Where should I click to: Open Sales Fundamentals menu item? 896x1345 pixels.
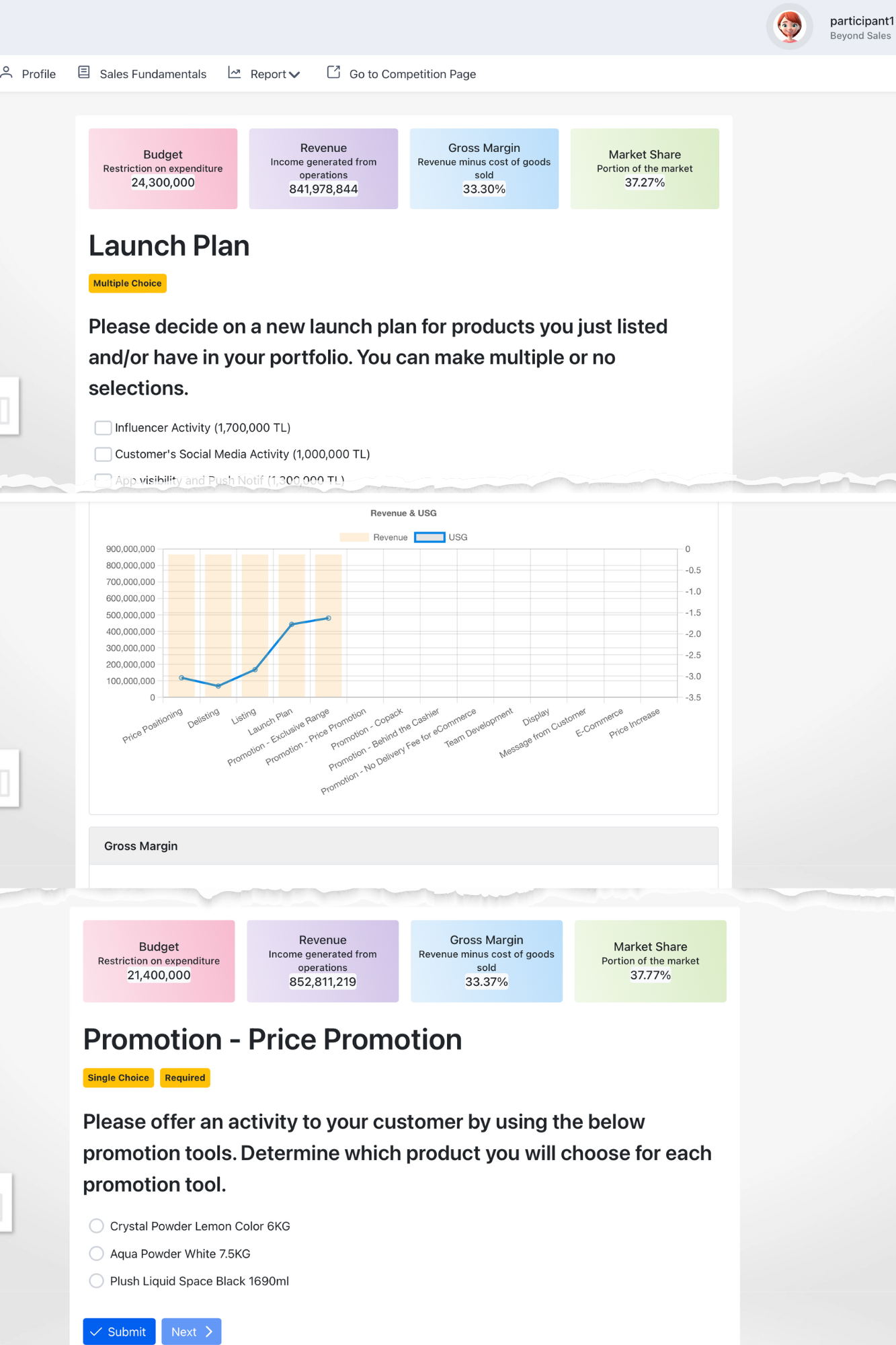(x=153, y=74)
